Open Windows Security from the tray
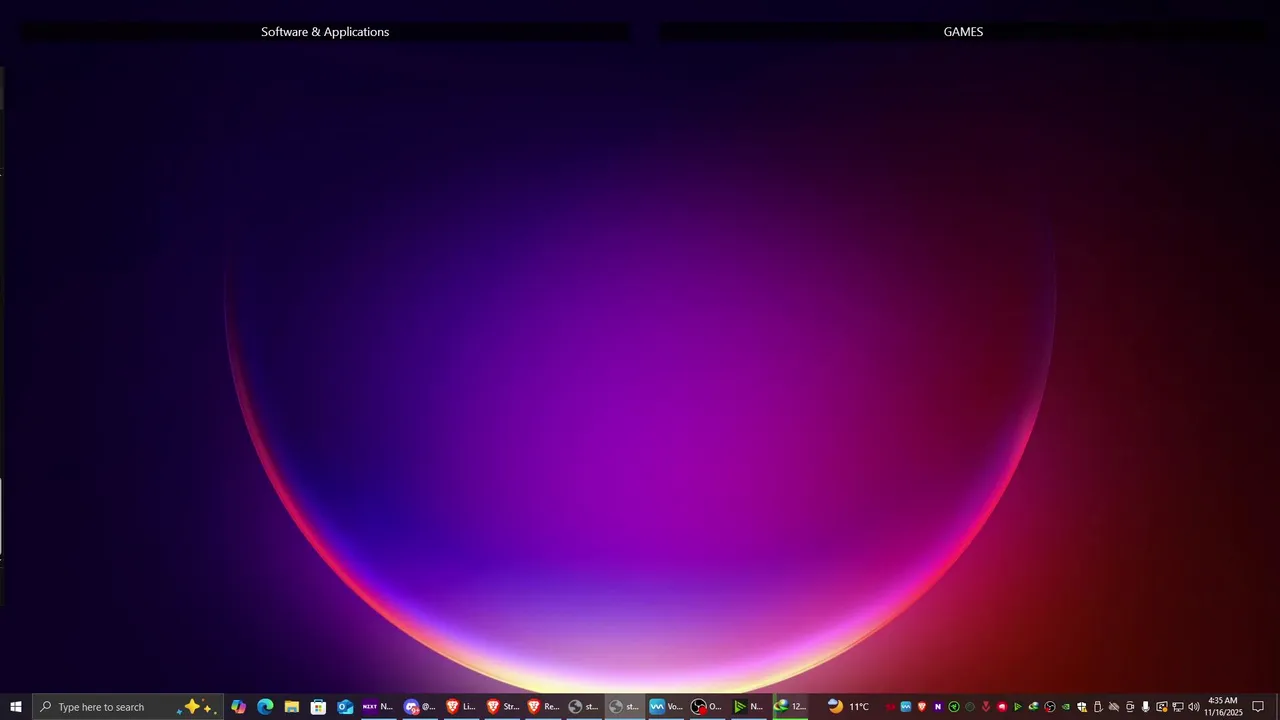The image size is (1280, 720). pyautogui.click(x=1082, y=707)
